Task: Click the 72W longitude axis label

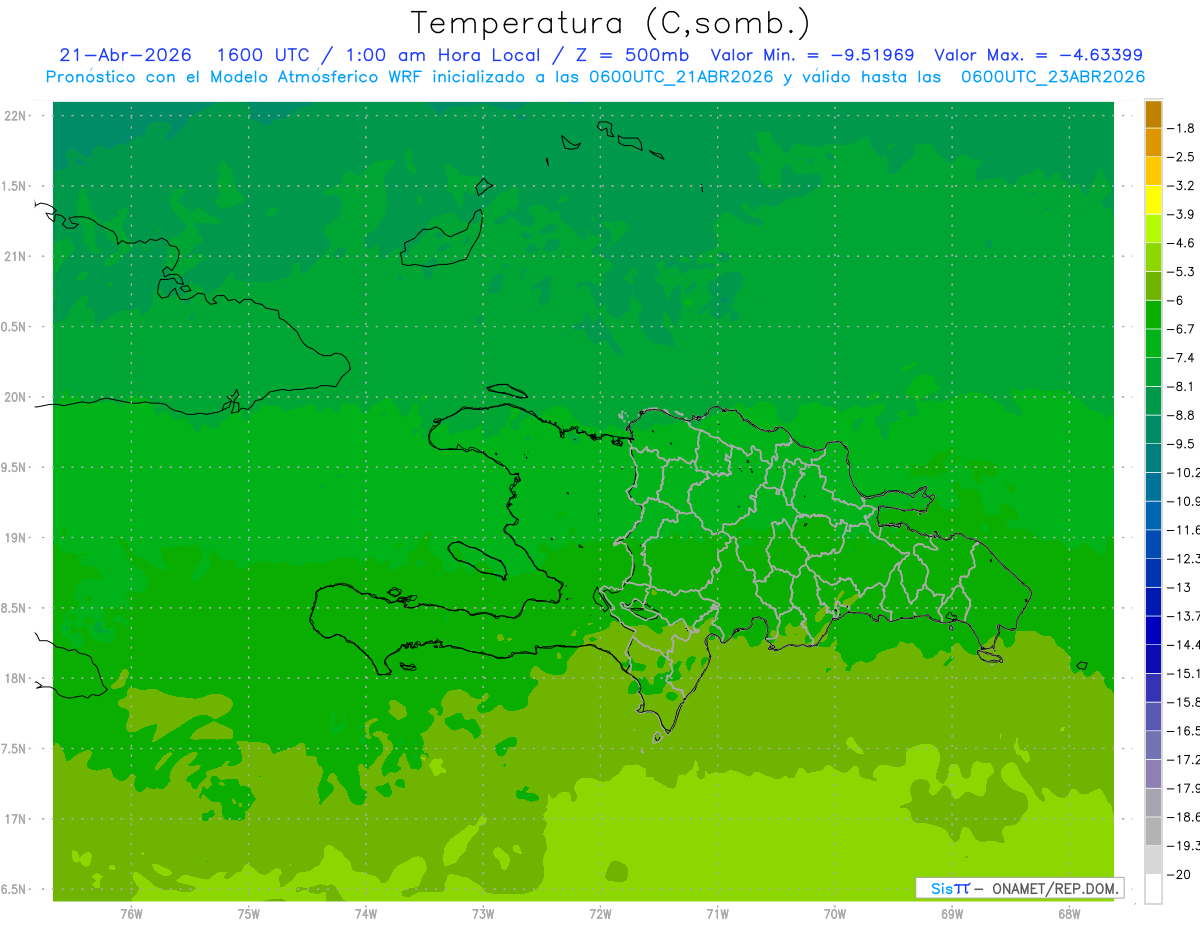Action: tap(600, 913)
